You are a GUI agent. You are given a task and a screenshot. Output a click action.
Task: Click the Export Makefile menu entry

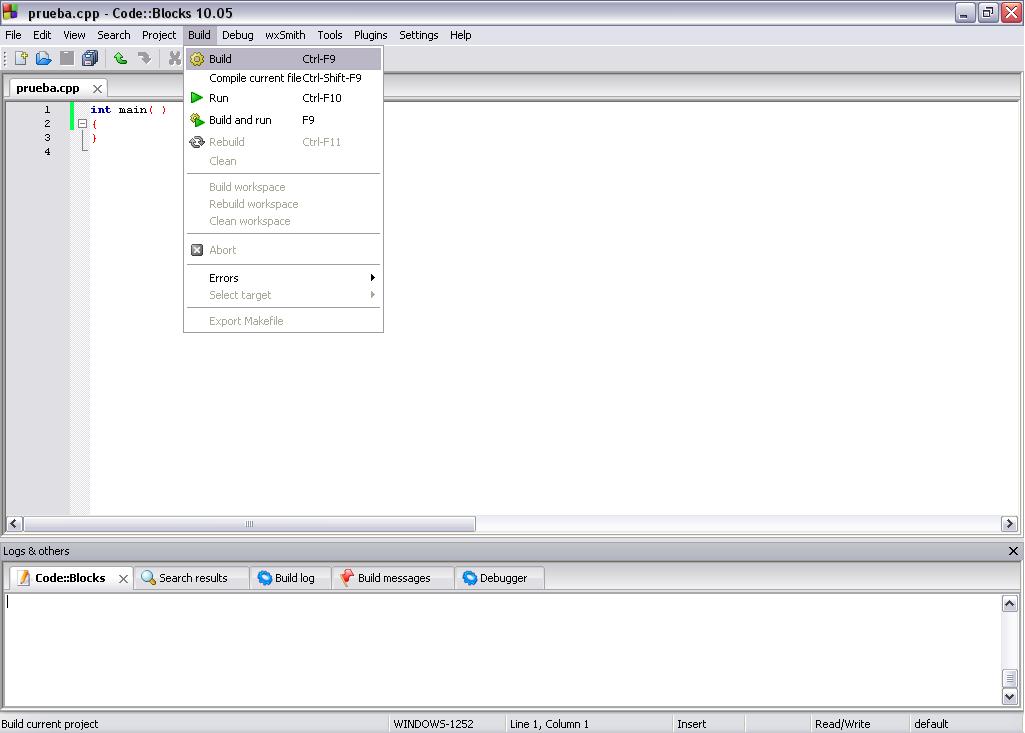pos(283,321)
